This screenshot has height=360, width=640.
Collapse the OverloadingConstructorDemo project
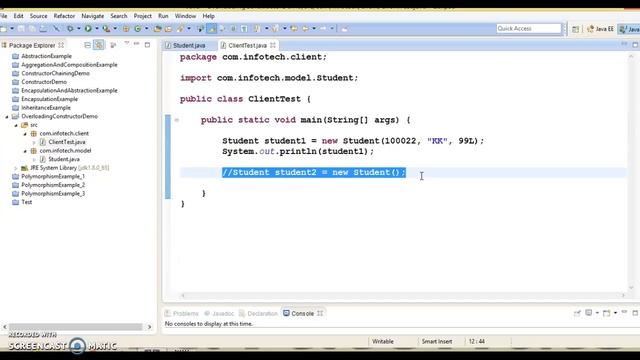pyautogui.click(x=7, y=117)
